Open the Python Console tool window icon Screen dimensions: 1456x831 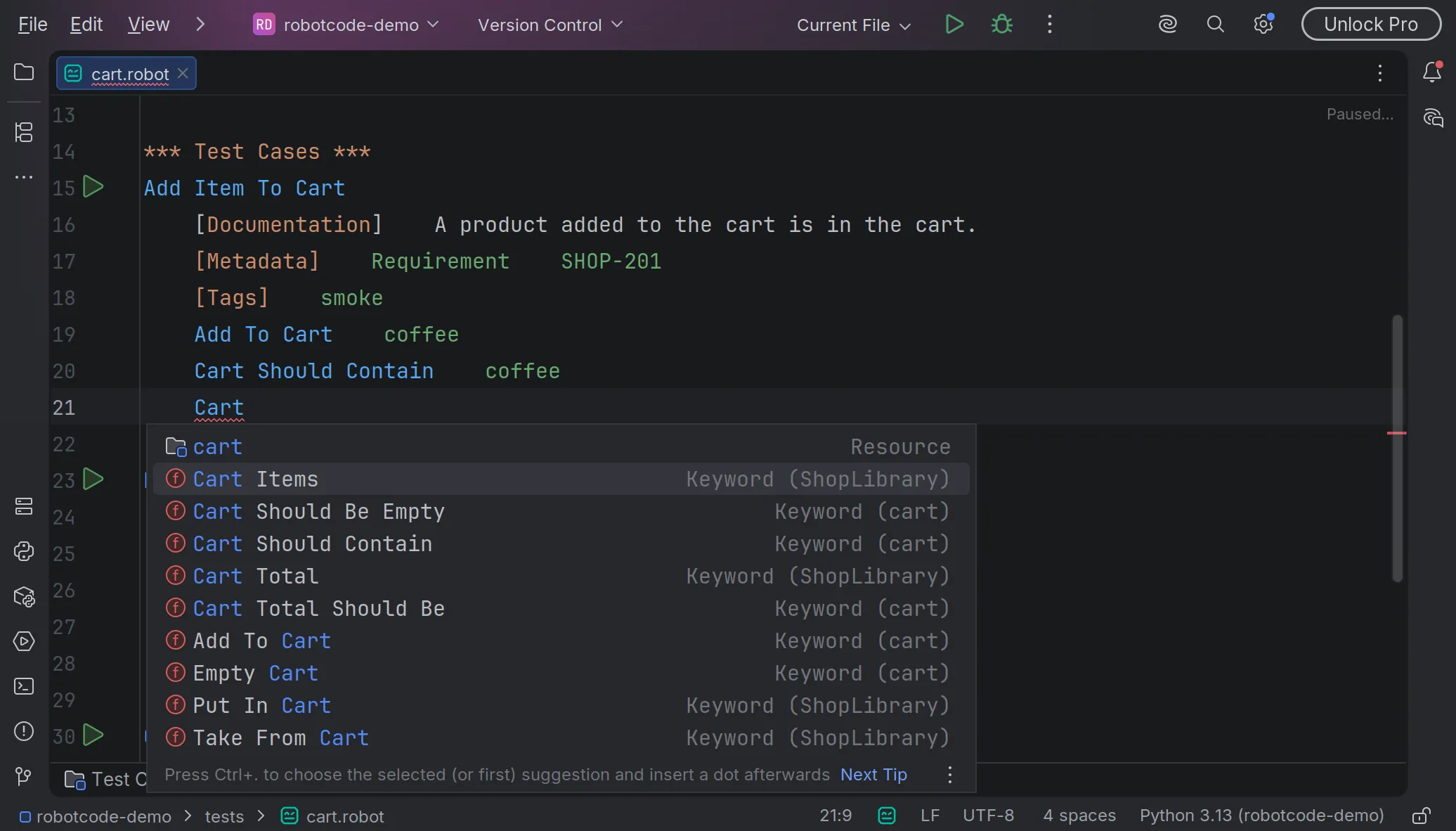[x=24, y=551]
